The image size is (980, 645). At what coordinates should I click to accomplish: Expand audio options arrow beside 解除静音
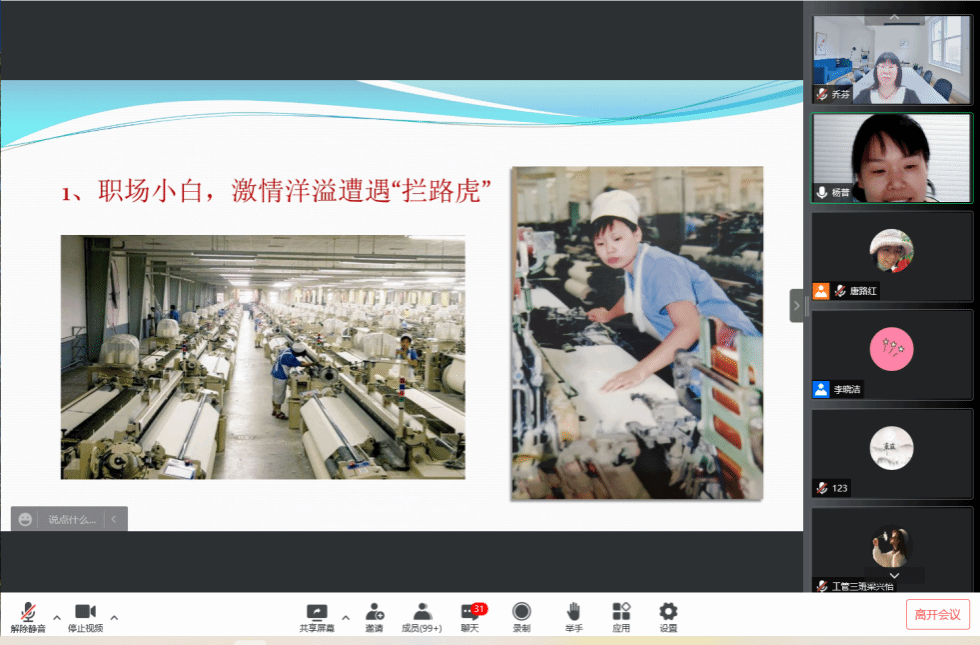tap(57, 618)
